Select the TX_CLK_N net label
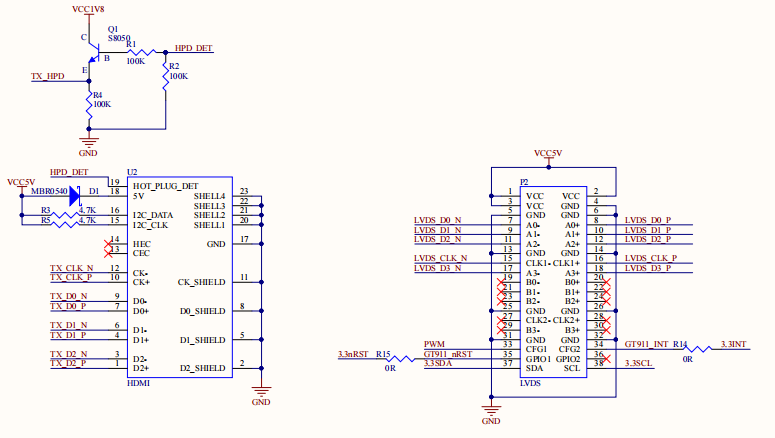The image size is (775, 438). [71, 268]
